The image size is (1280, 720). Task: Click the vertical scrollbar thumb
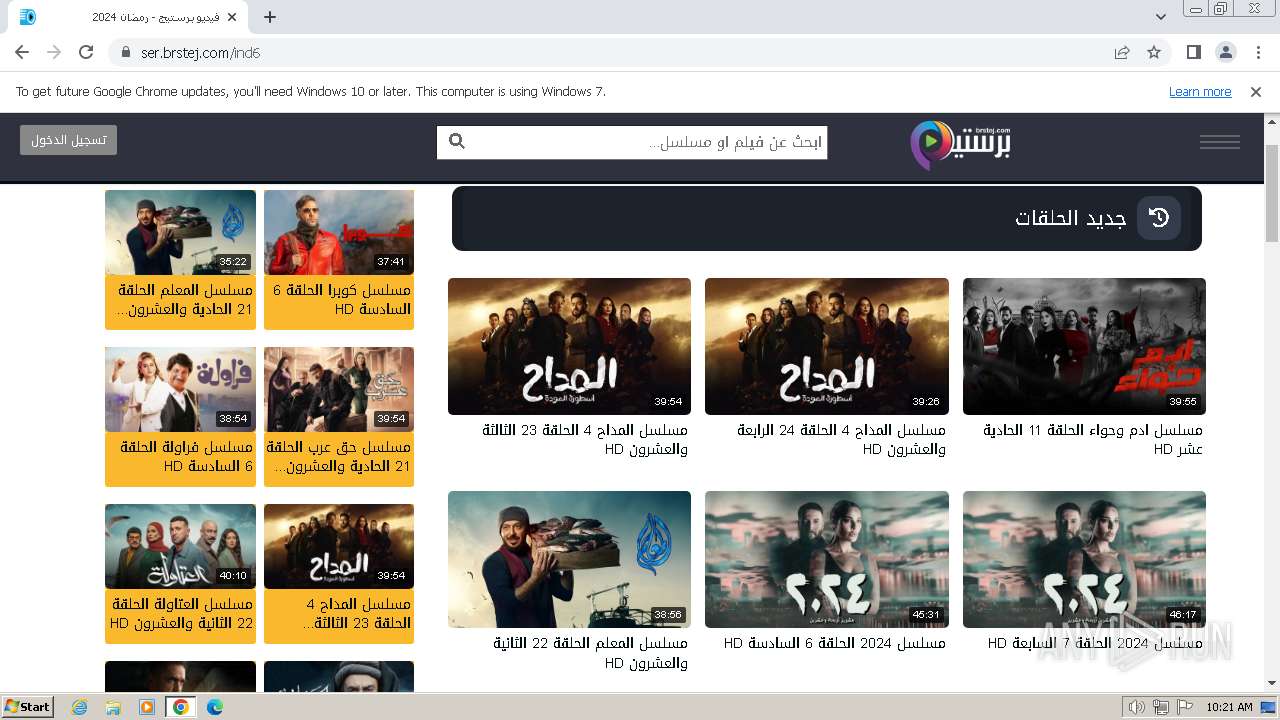[x=1272, y=192]
